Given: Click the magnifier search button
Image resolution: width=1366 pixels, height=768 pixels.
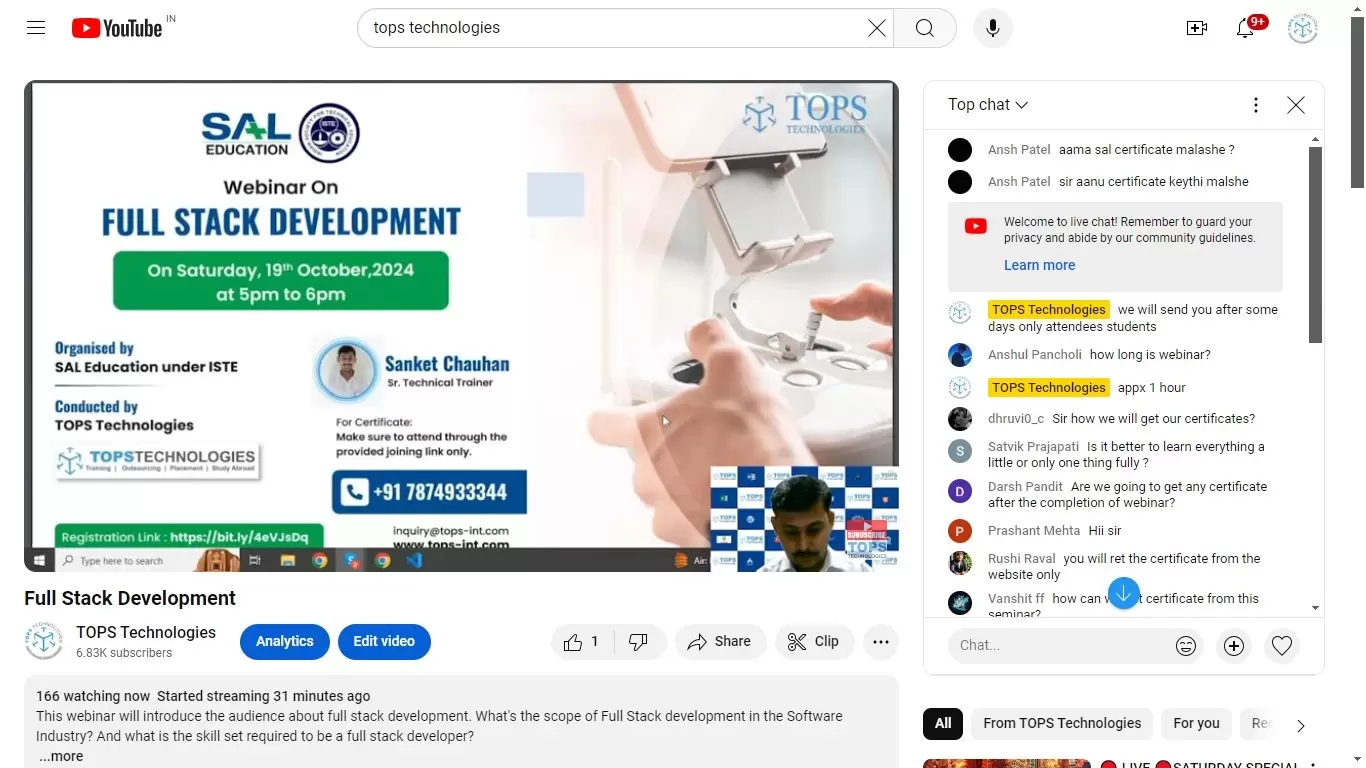Looking at the screenshot, I should [x=925, y=28].
